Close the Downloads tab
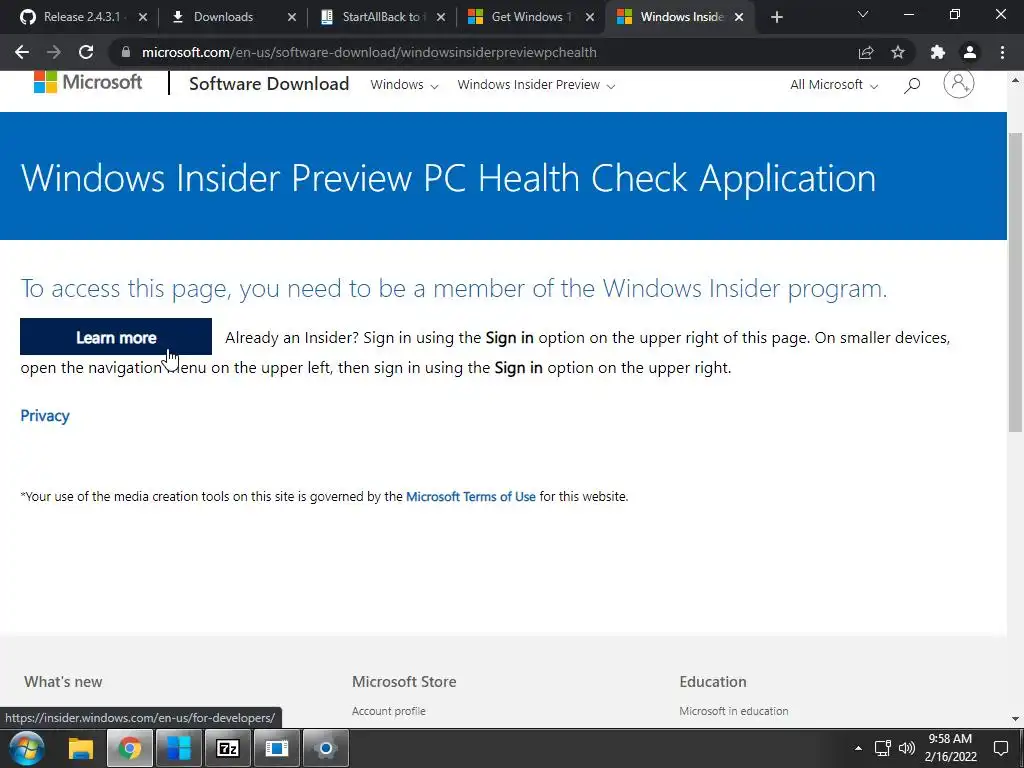Viewport: 1024px width, 768px height. point(292,17)
